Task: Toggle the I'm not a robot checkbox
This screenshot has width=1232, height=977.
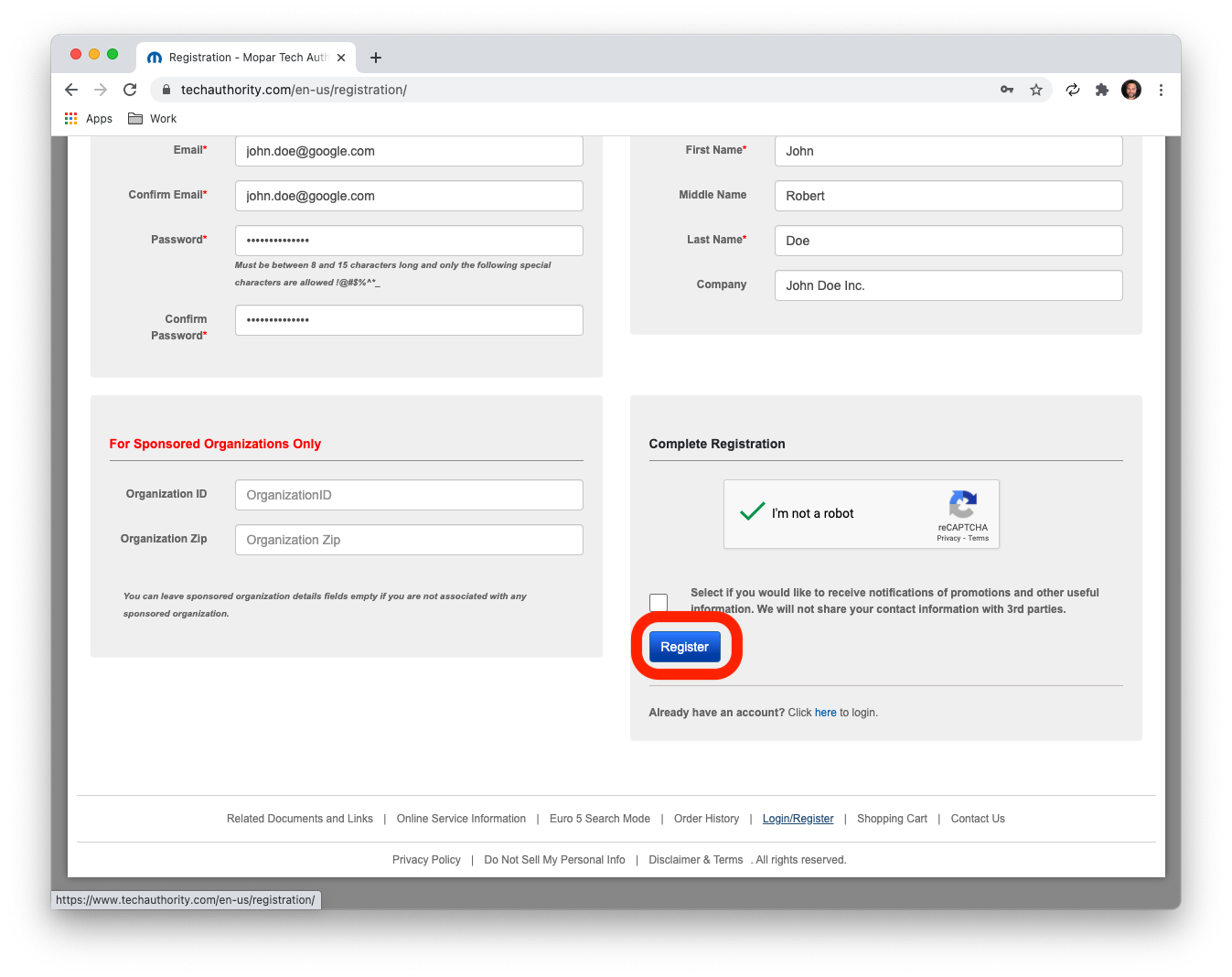Action: [752, 512]
